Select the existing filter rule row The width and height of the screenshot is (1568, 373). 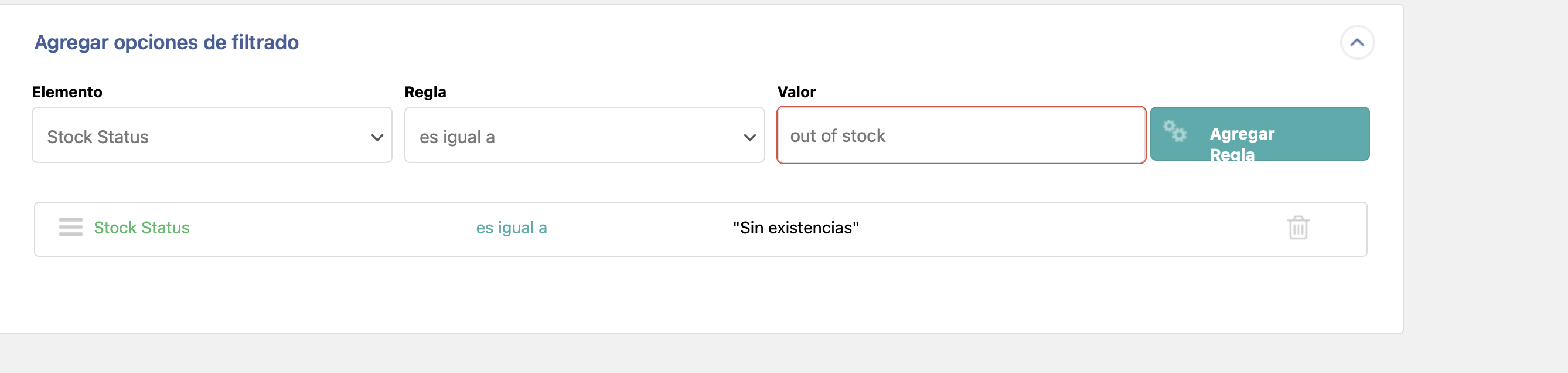click(701, 229)
